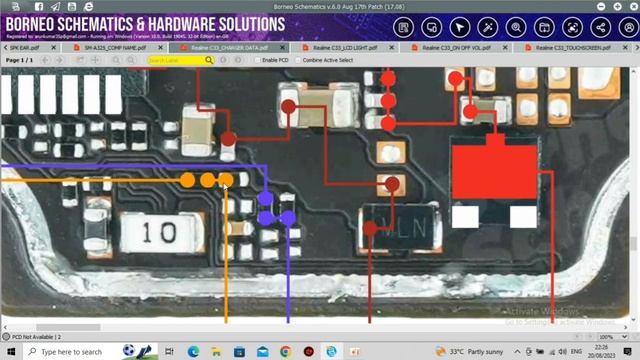
Task: Close the SM-A325_COMP NAME.pdf tab
Action: tap(160, 48)
